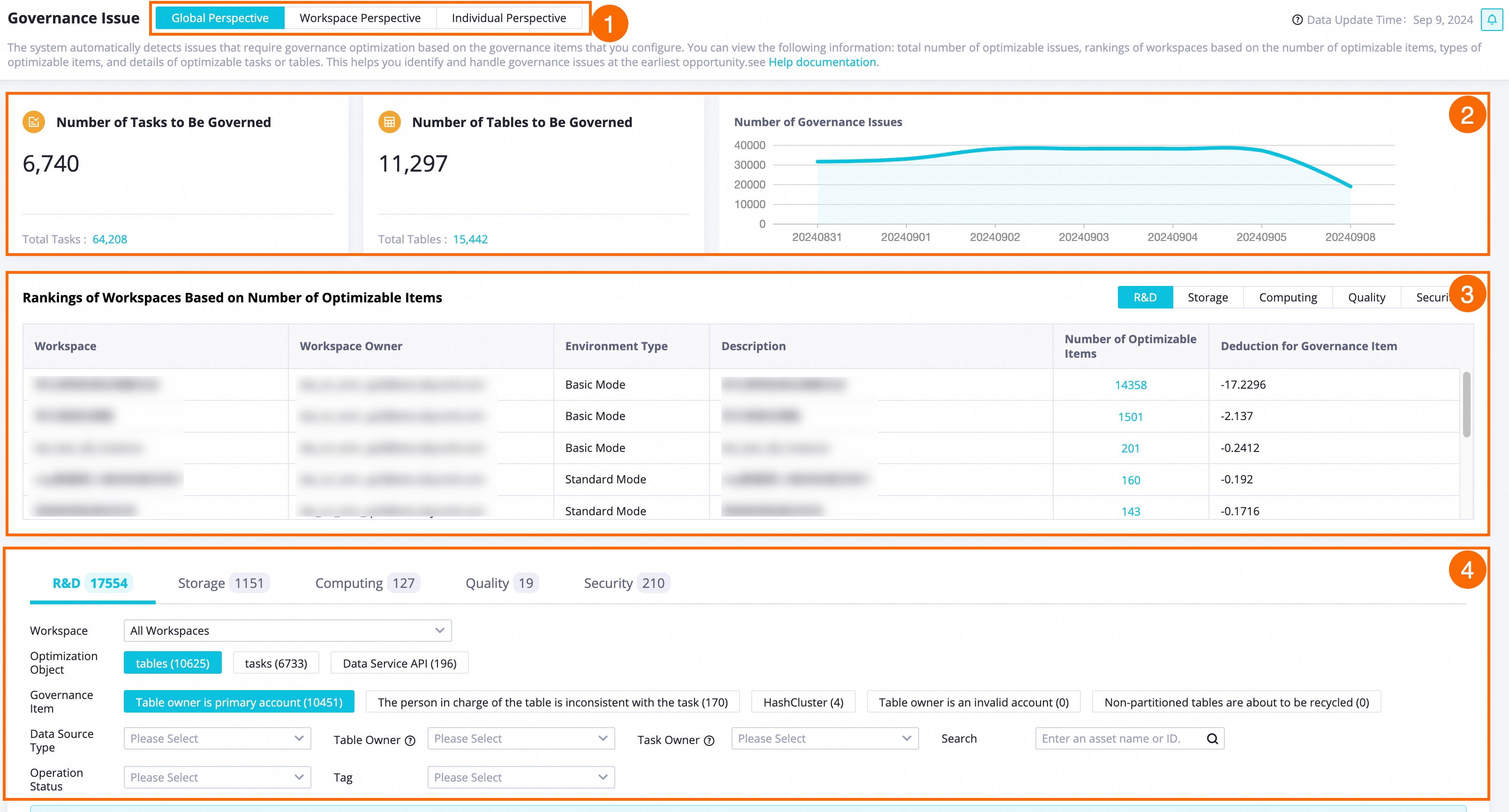This screenshot has width=1509, height=812.
Task: Select Computing rankings filter
Action: point(1288,297)
